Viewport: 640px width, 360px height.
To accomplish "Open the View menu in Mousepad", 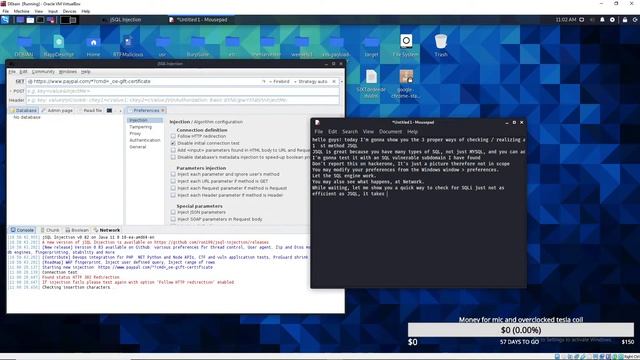I will (x=368, y=132).
